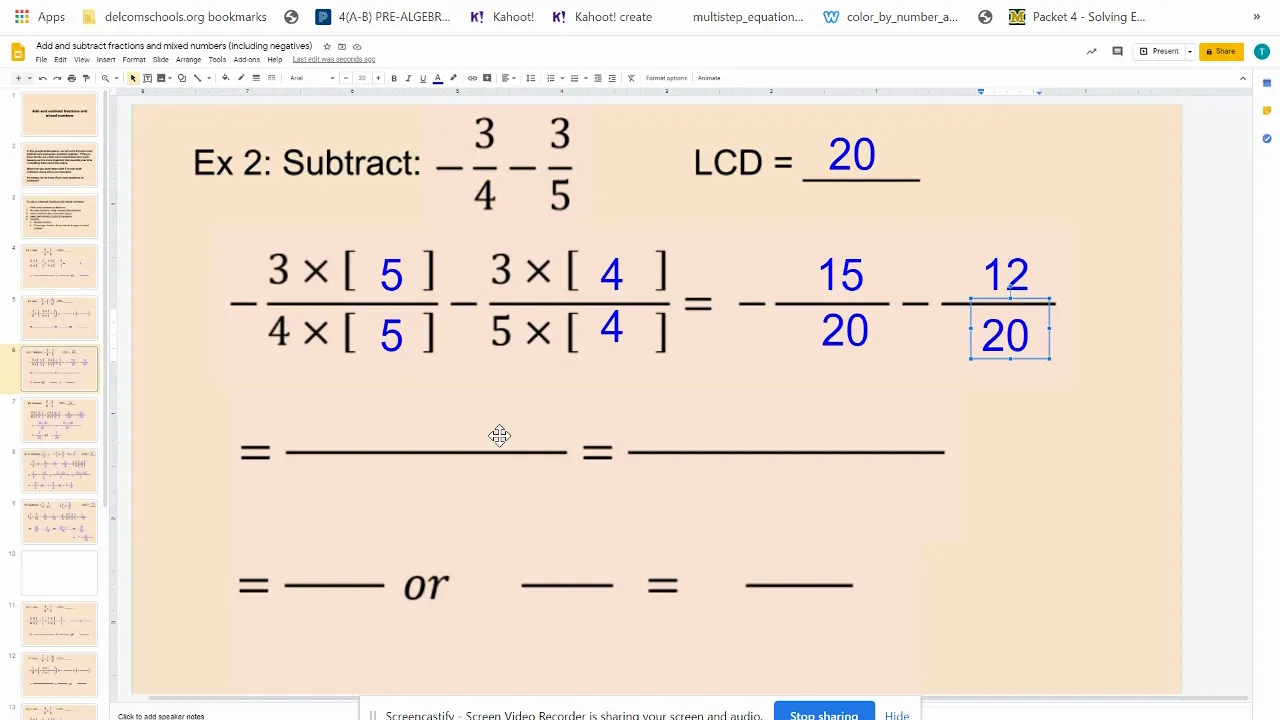Toggle italic formatting

point(408,78)
